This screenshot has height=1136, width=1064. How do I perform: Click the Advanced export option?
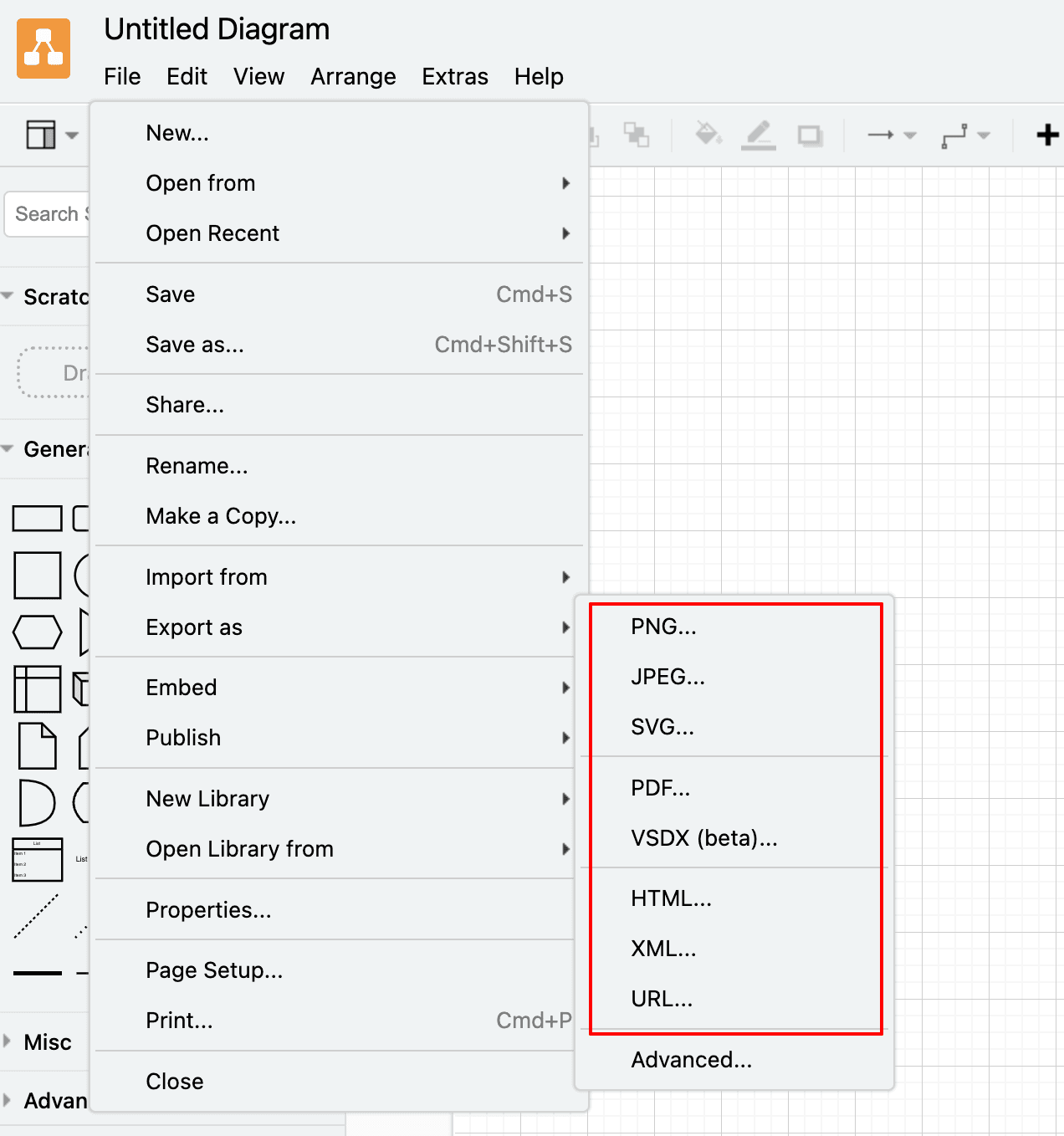pyautogui.click(x=691, y=1059)
